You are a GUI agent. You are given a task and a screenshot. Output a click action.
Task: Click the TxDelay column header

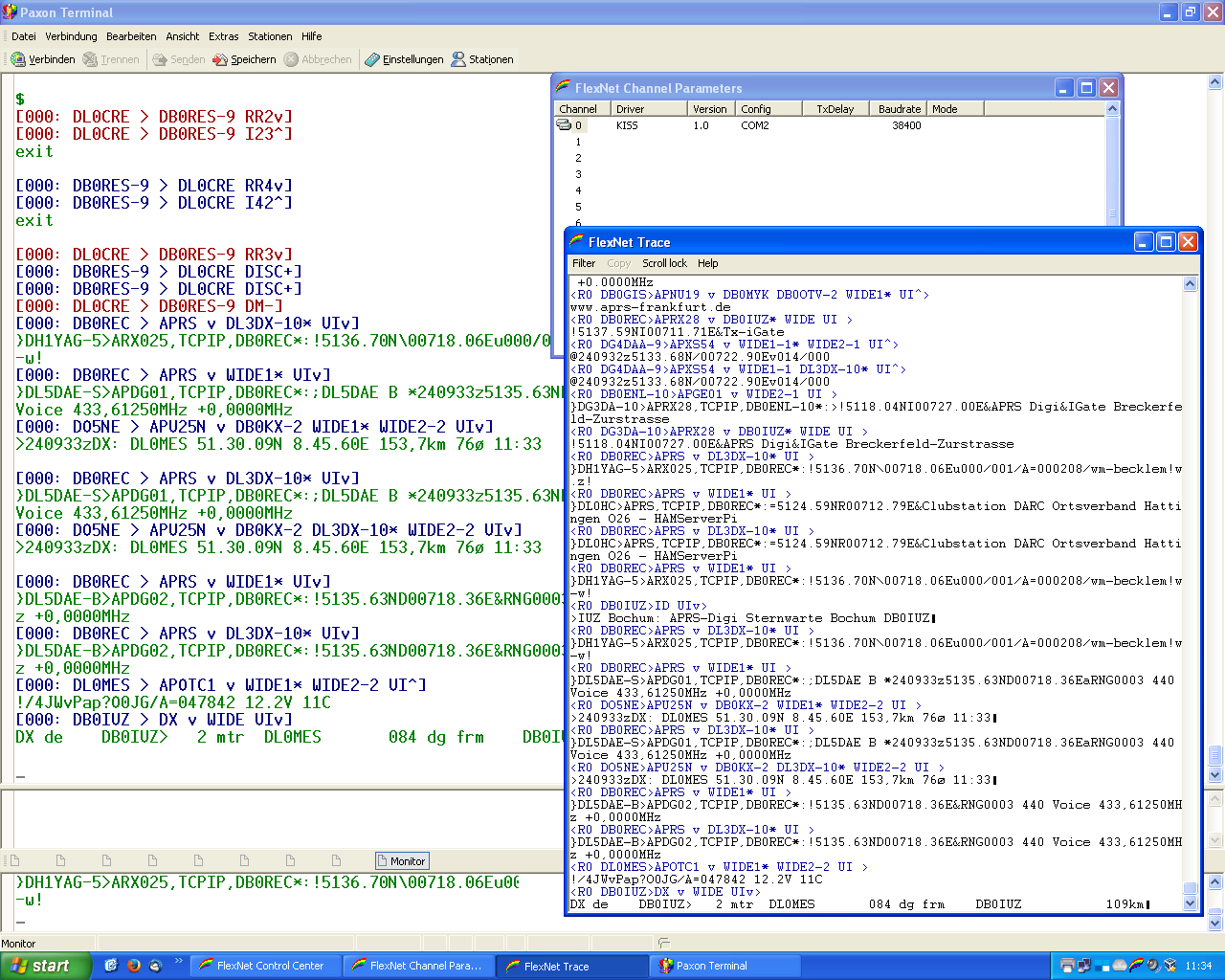tap(835, 109)
